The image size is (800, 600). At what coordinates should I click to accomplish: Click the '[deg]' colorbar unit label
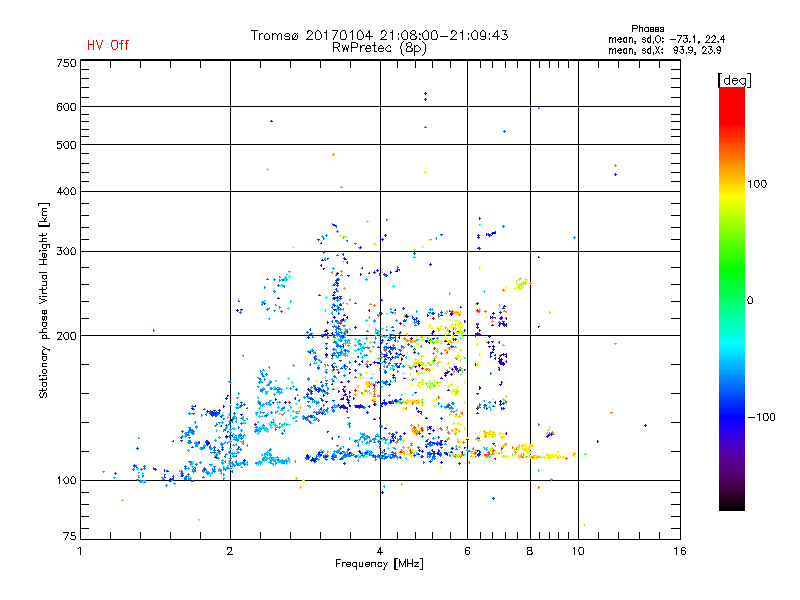[x=734, y=80]
